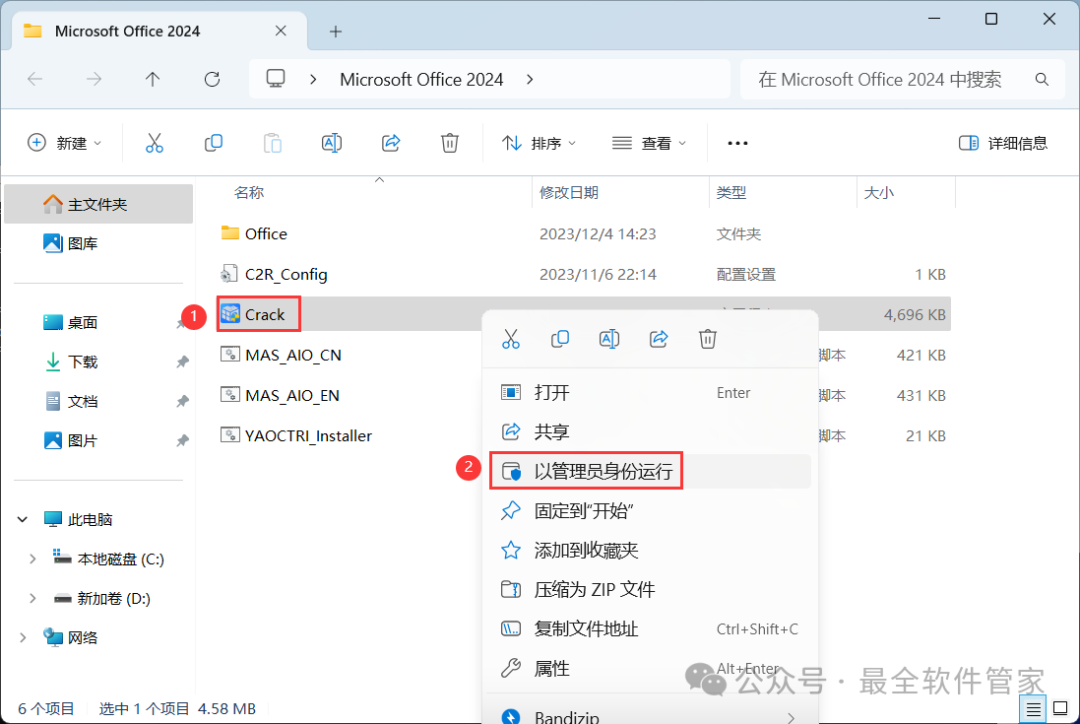Click the Copy icon in the toolbar
The width and height of the screenshot is (1080, 724).
pyautogui.click(x=214, y=143)
